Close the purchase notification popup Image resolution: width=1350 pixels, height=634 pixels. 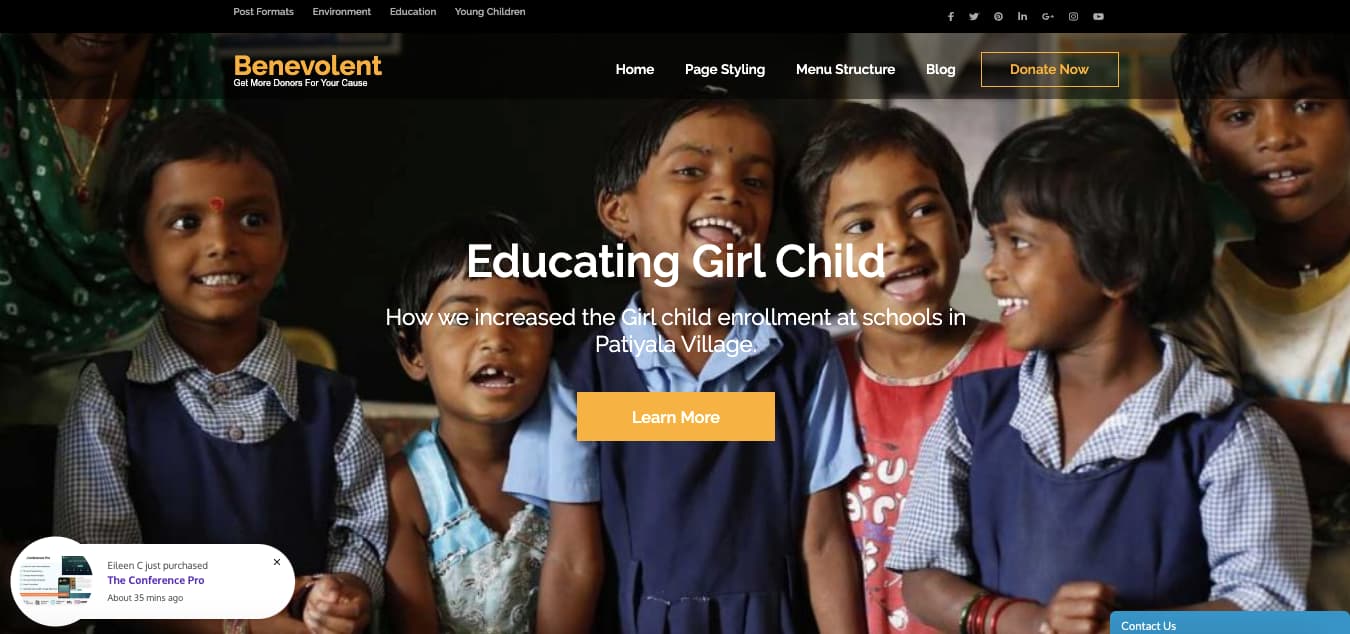[x=277, y=562]
